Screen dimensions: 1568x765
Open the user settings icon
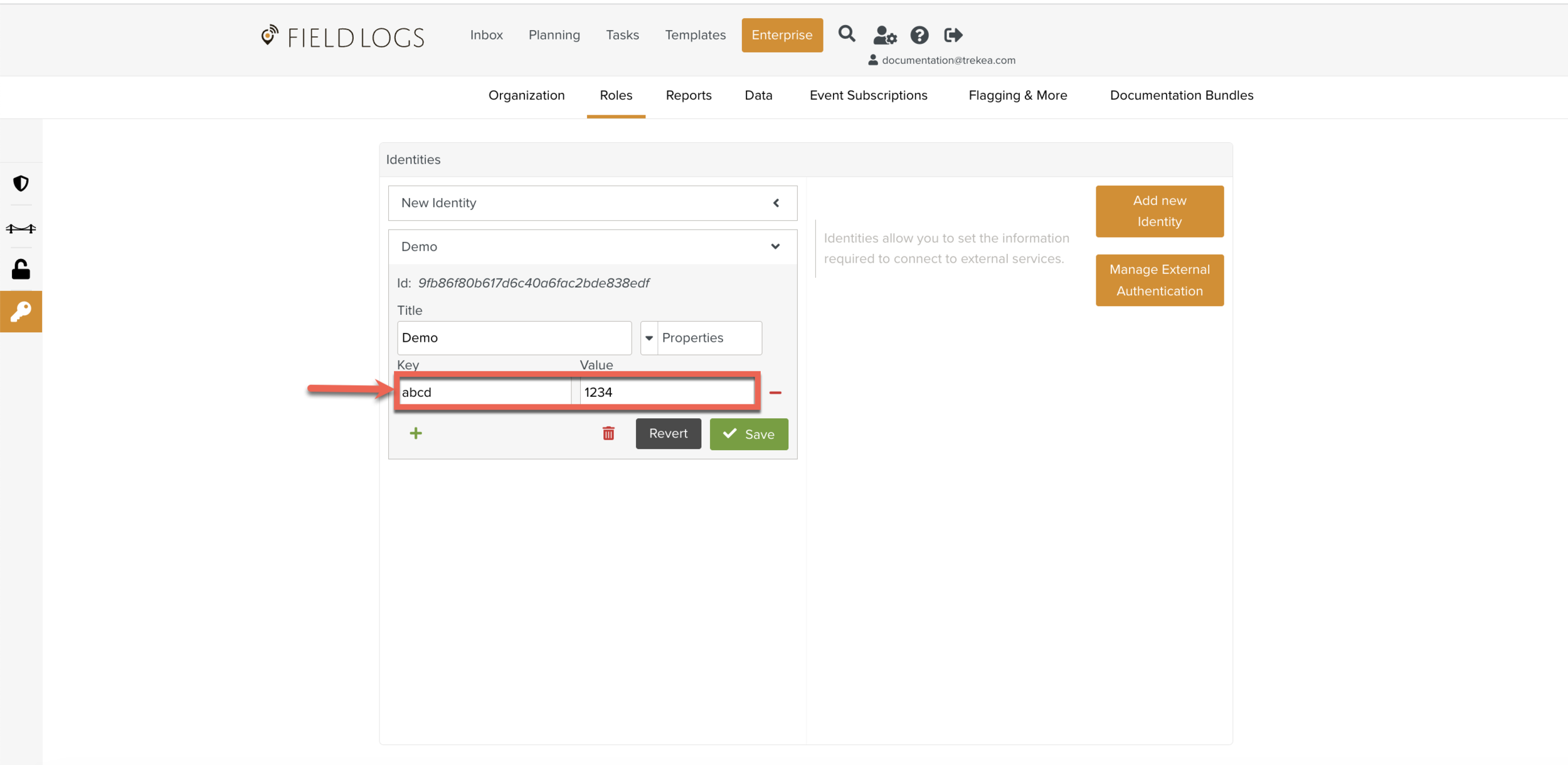coord(884,35)
